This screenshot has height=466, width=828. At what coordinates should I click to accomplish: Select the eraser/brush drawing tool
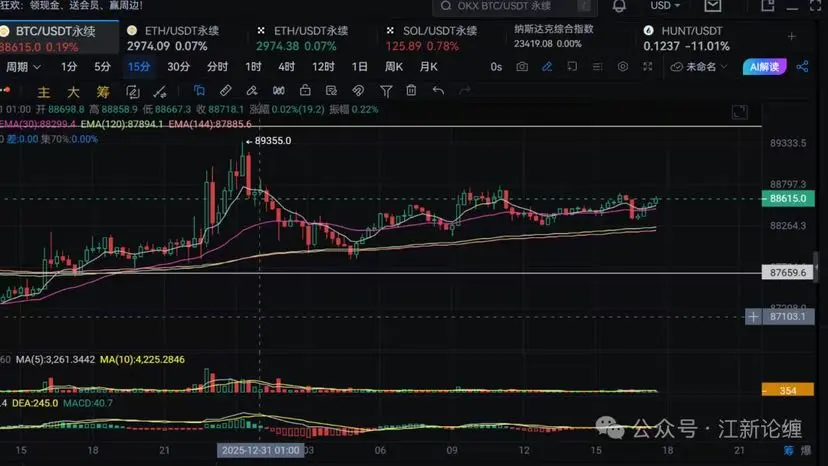click(x=252, y=90)
